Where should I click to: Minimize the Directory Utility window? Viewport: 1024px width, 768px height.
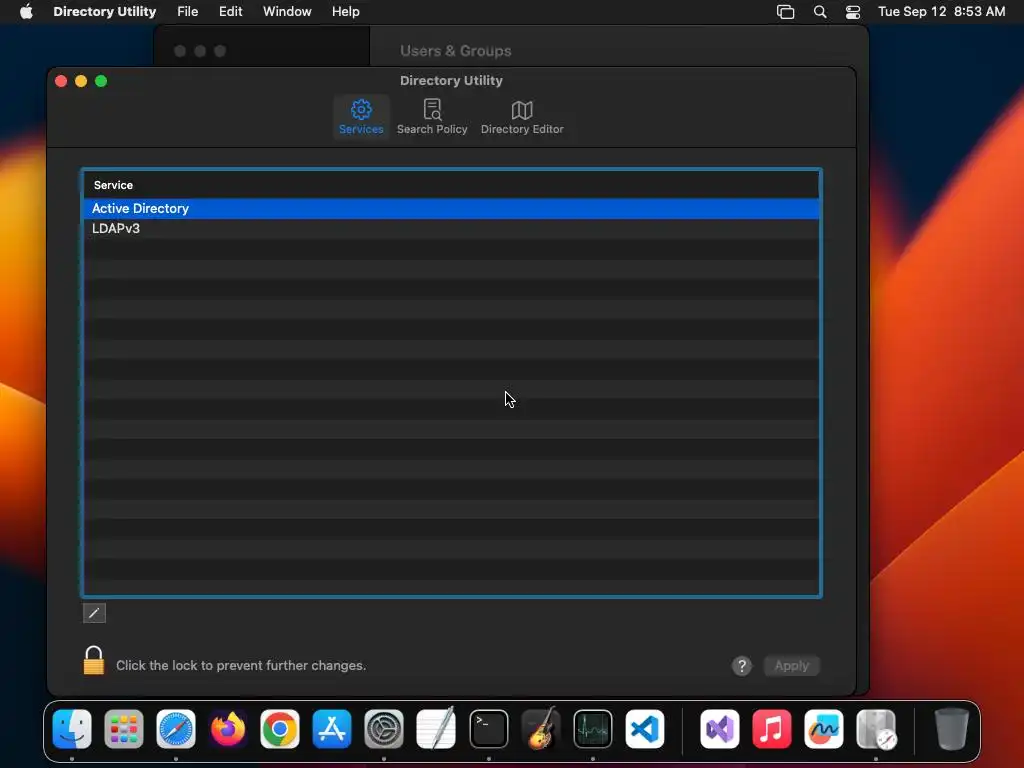pos(81,81)
